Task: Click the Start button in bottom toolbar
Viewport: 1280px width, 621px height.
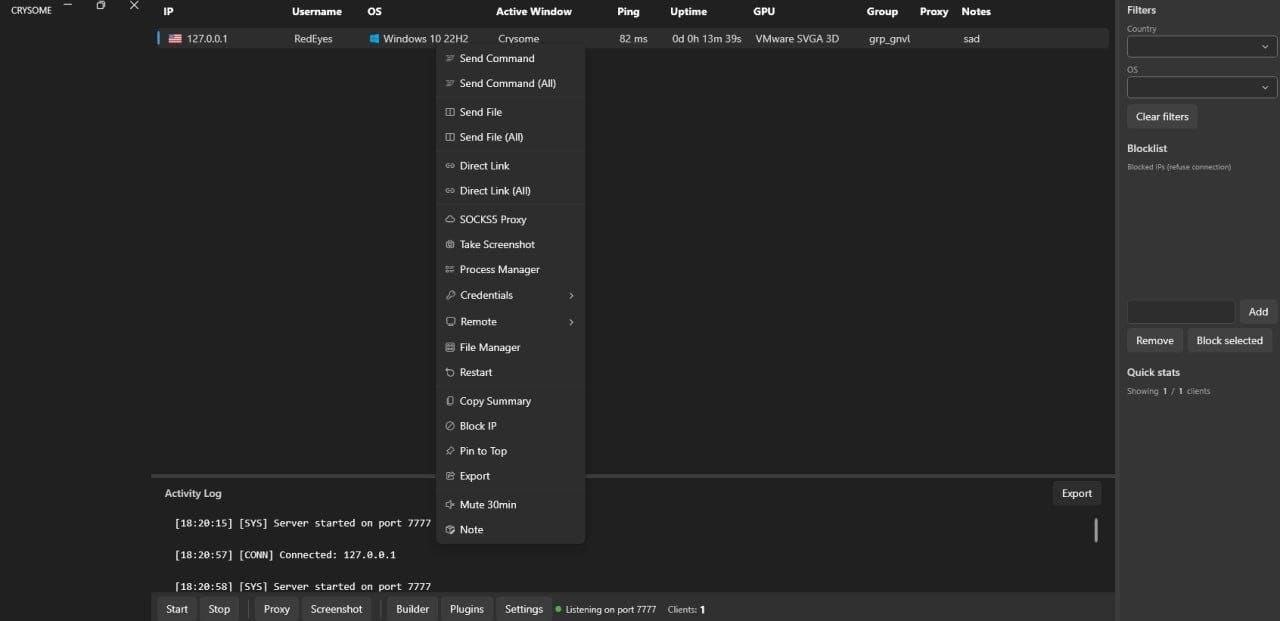Action: 177,609
